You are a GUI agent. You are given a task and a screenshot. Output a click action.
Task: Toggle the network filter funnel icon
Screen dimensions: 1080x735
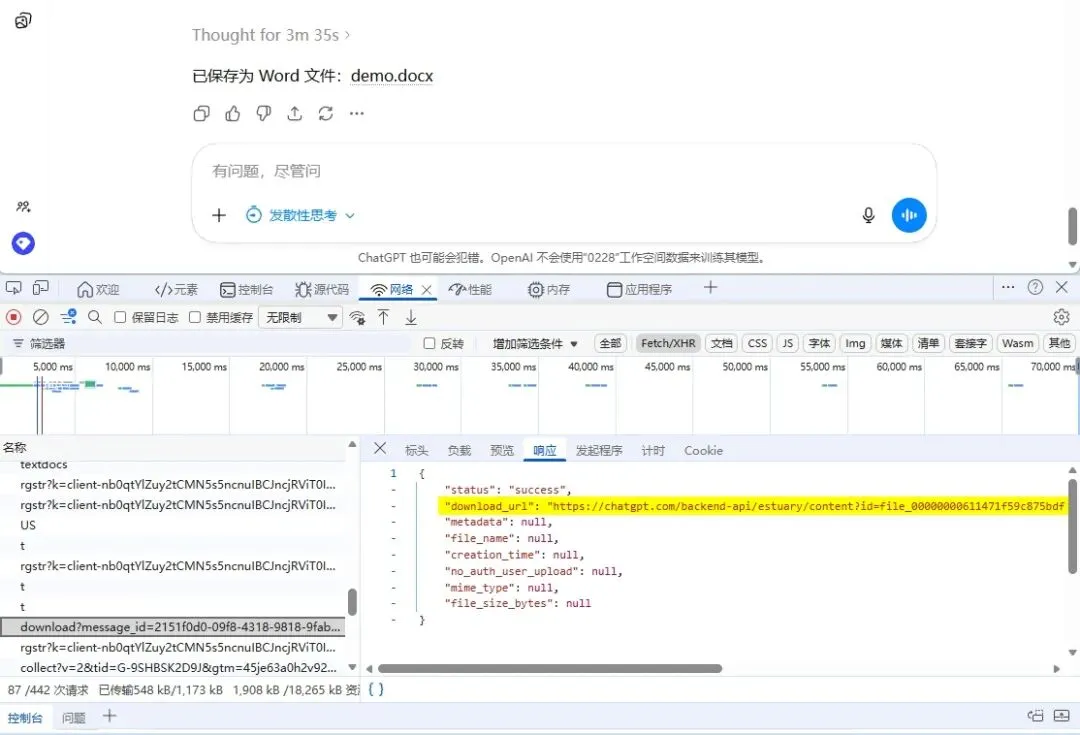coord(68,317)
